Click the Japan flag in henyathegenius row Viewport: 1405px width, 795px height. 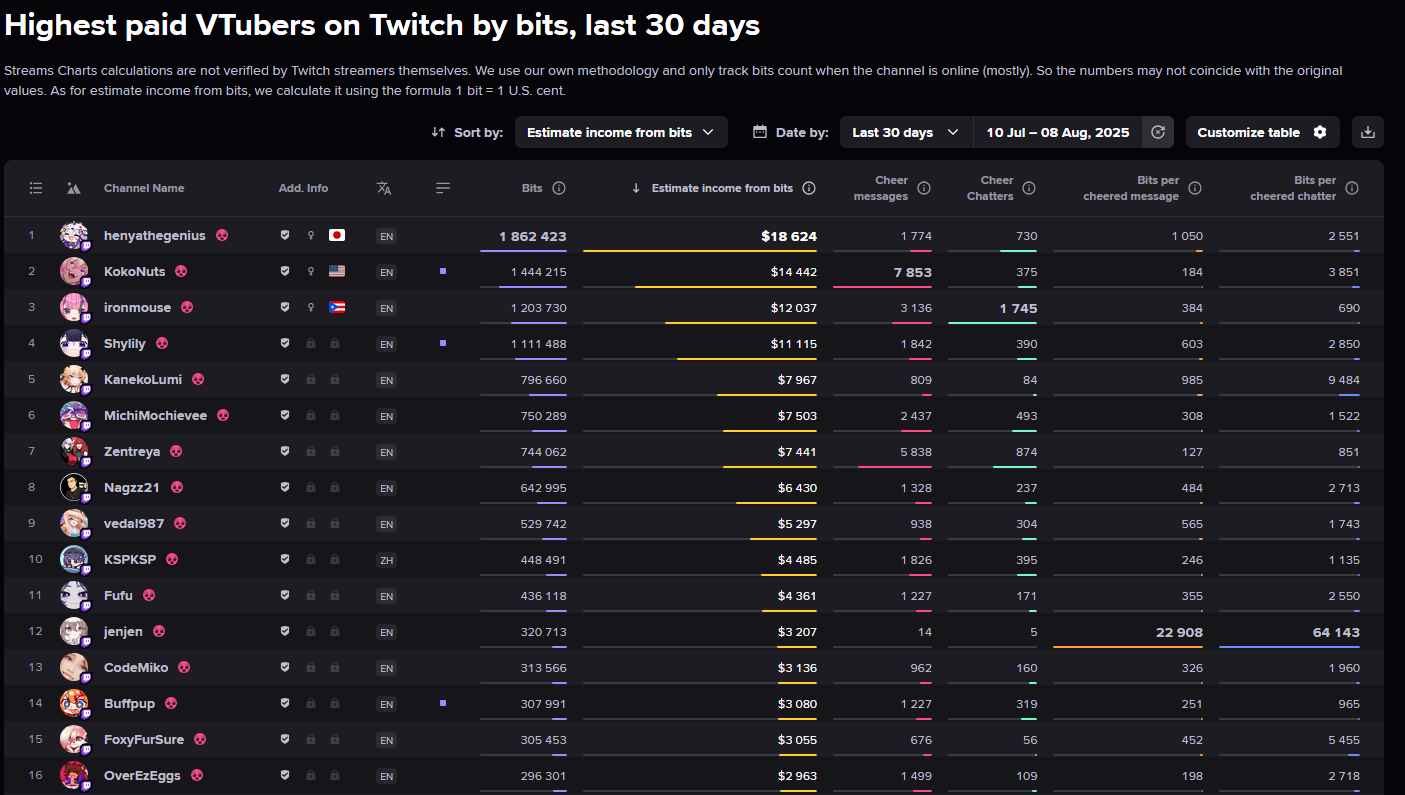click(x=337, y=236)
